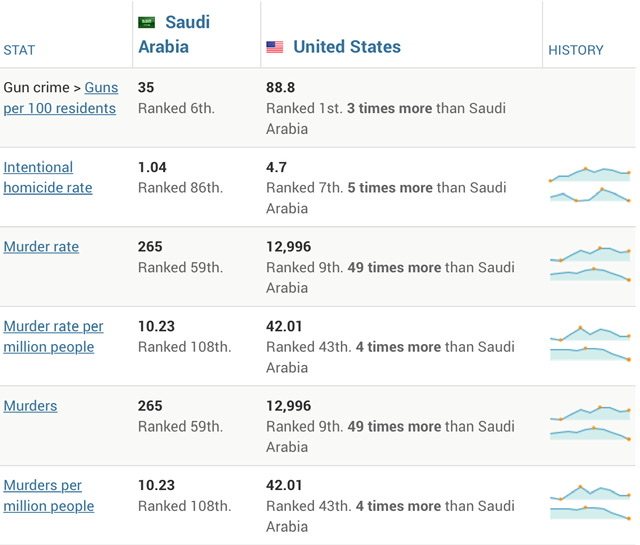
Task: View Murders history sparkline chart
Action: coord(590,424)
